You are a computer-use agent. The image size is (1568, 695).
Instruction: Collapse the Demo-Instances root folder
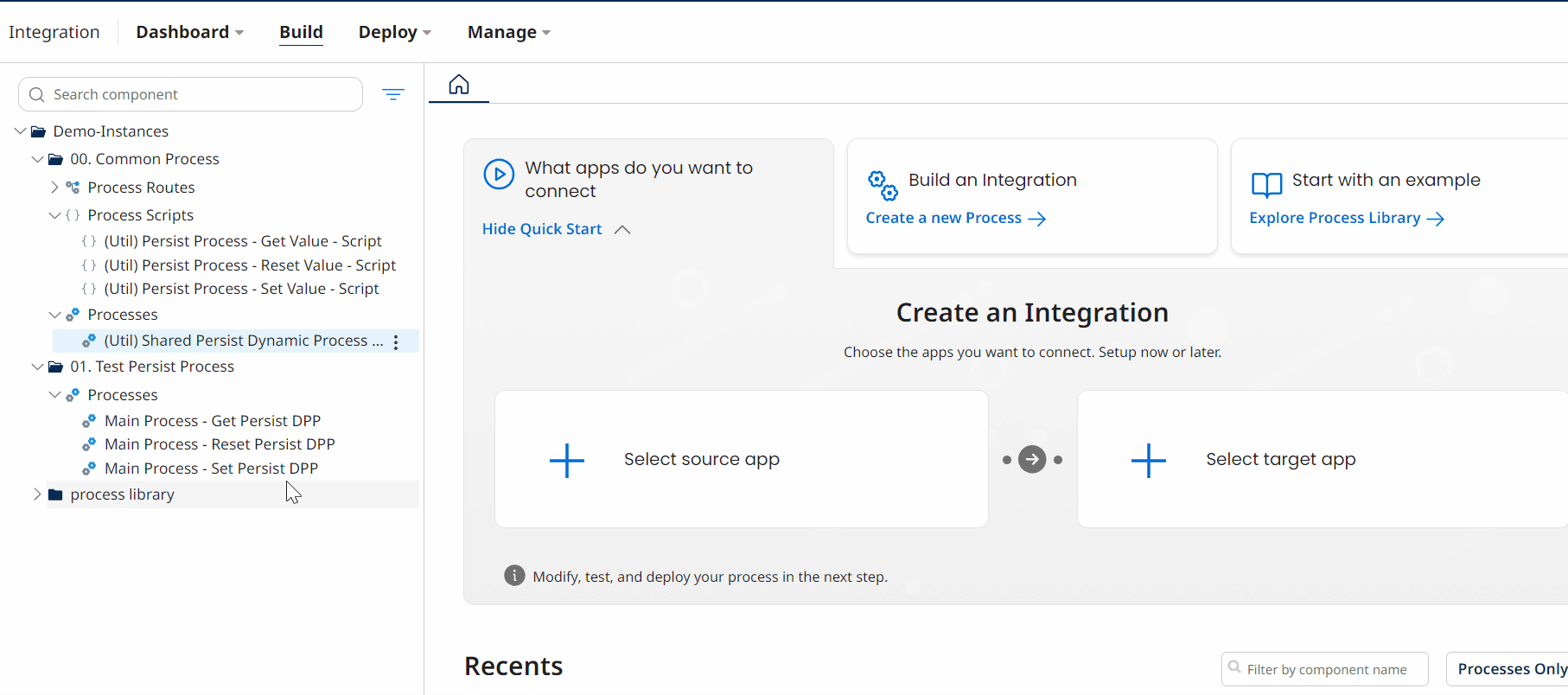pos(20,131)
